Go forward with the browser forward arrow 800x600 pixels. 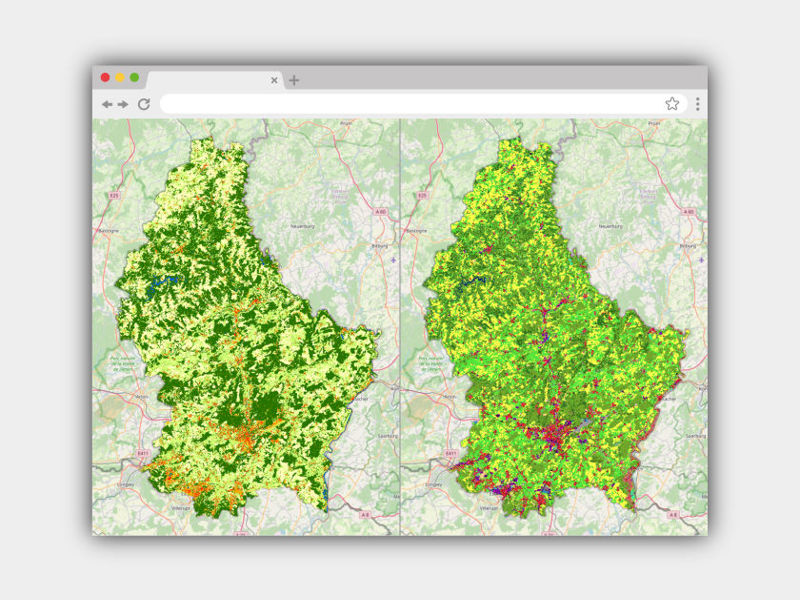click(x=123, y=105)
